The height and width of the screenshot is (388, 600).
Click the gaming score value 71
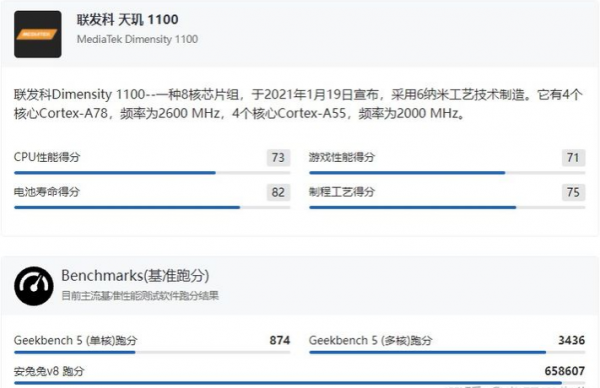coord(573,157)
